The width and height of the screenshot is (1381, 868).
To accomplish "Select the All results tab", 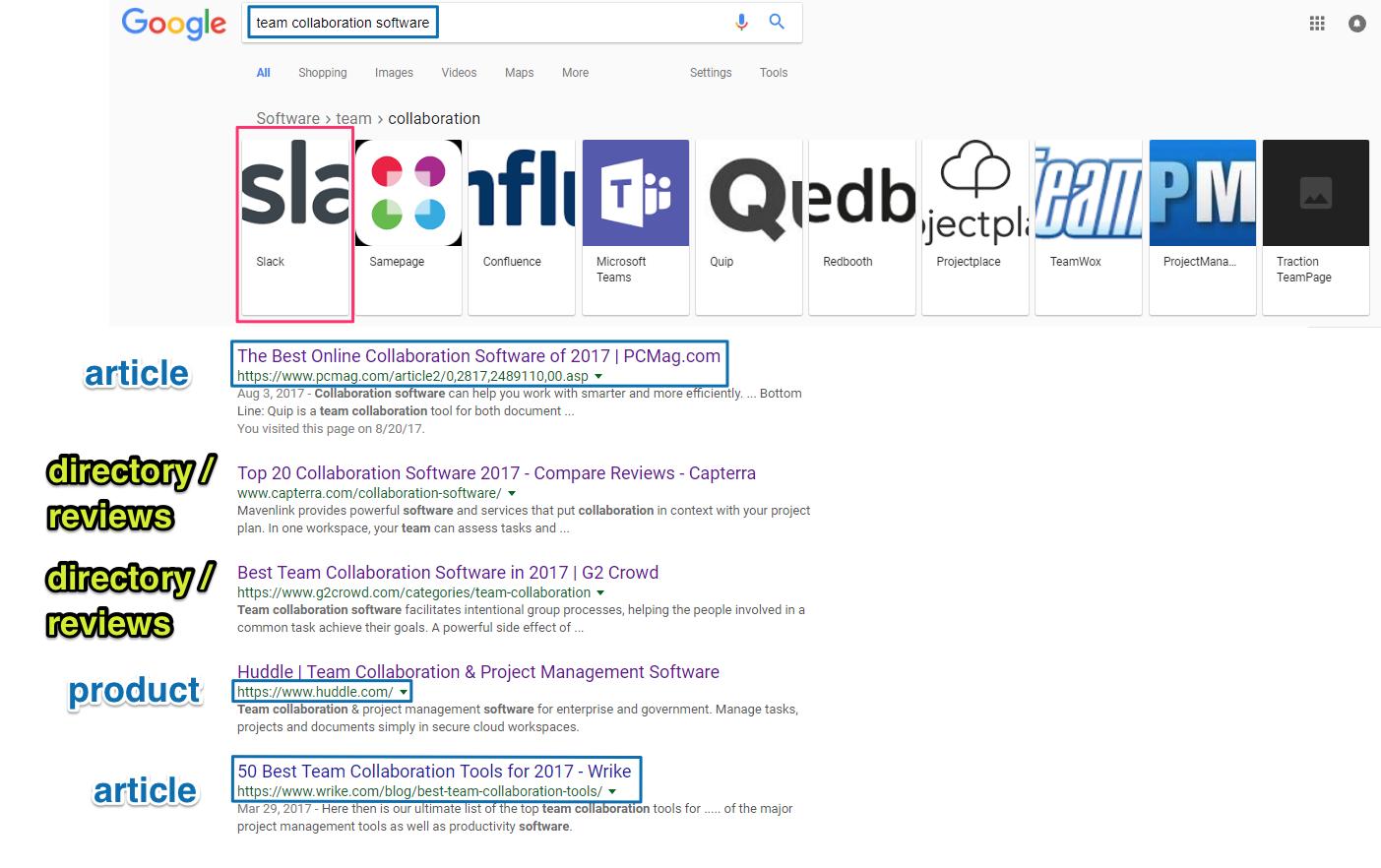I will click(x=264, y=73).
